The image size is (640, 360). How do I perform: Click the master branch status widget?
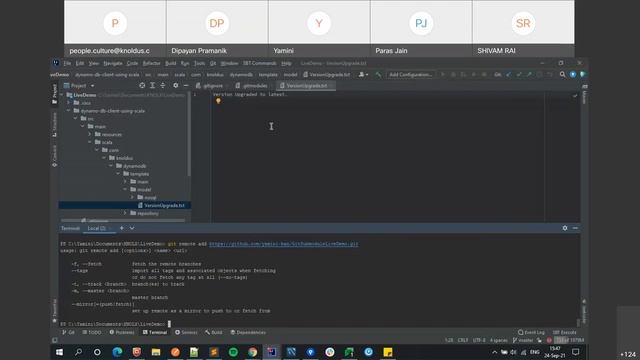[x=523, y=340]
